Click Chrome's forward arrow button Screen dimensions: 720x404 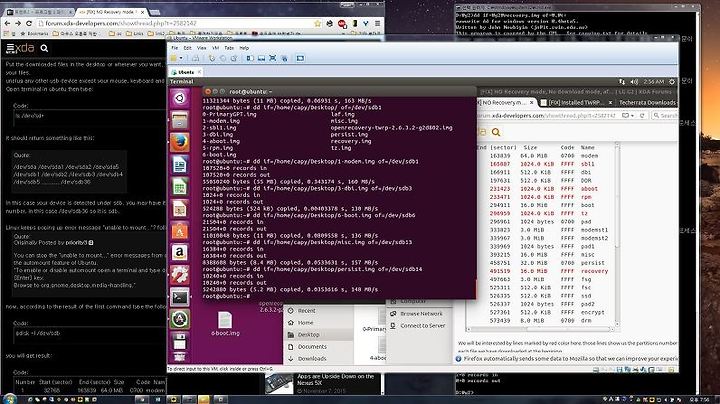coord(18,23)
